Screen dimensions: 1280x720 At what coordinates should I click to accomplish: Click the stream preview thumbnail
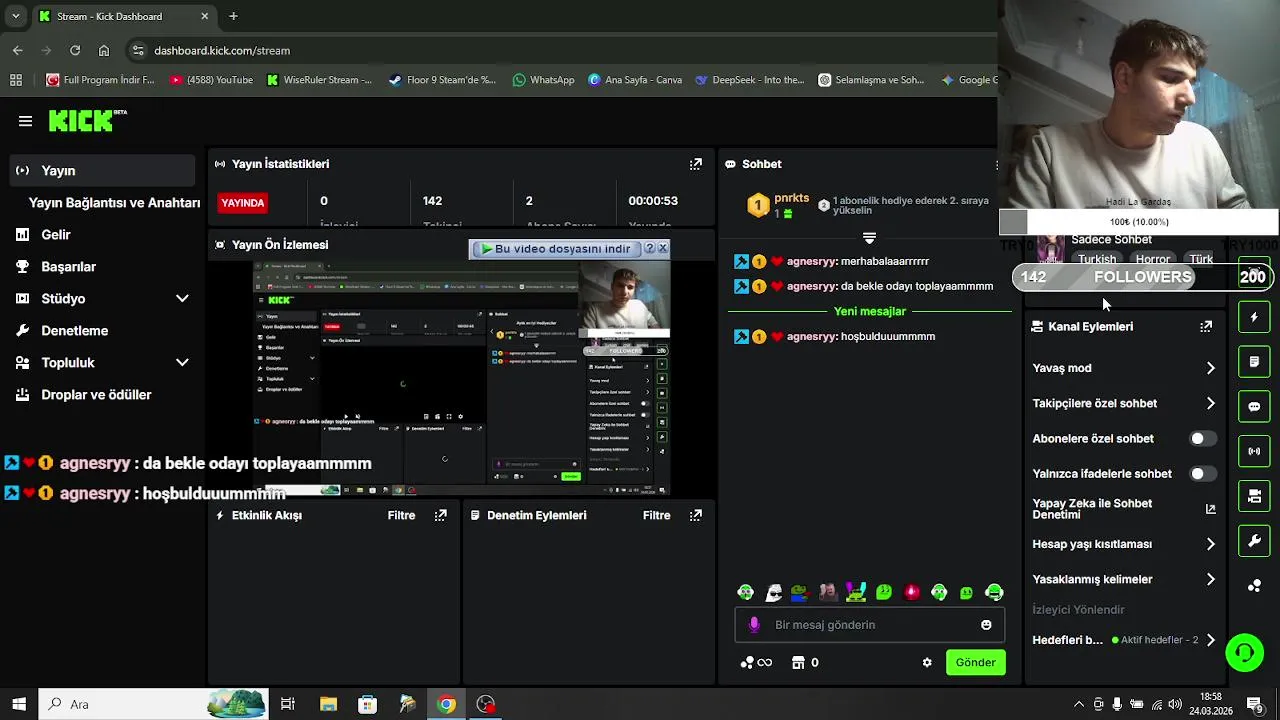pyautogui.click(x=461, y=379)
